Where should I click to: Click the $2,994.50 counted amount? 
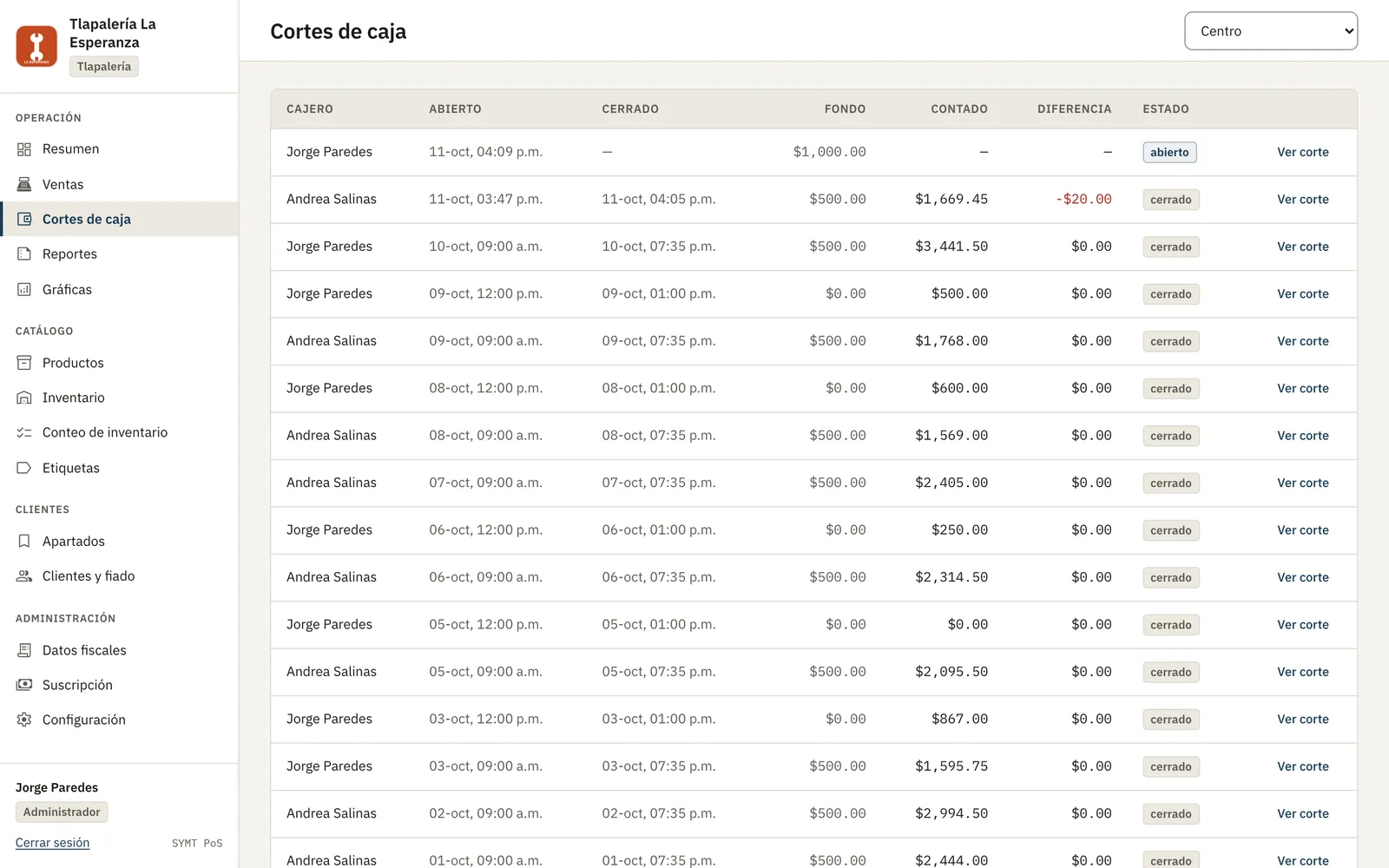coord(951,813)
